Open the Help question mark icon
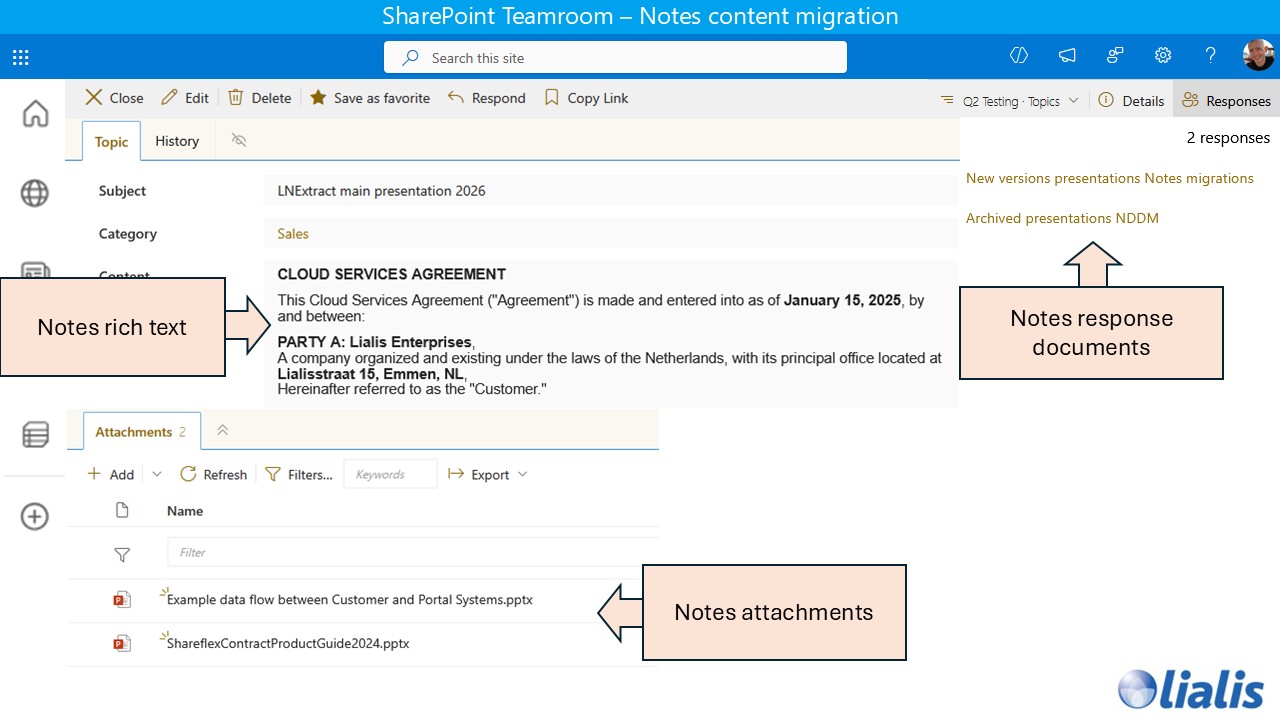The image size is (1280, 720). point(1210,56)
